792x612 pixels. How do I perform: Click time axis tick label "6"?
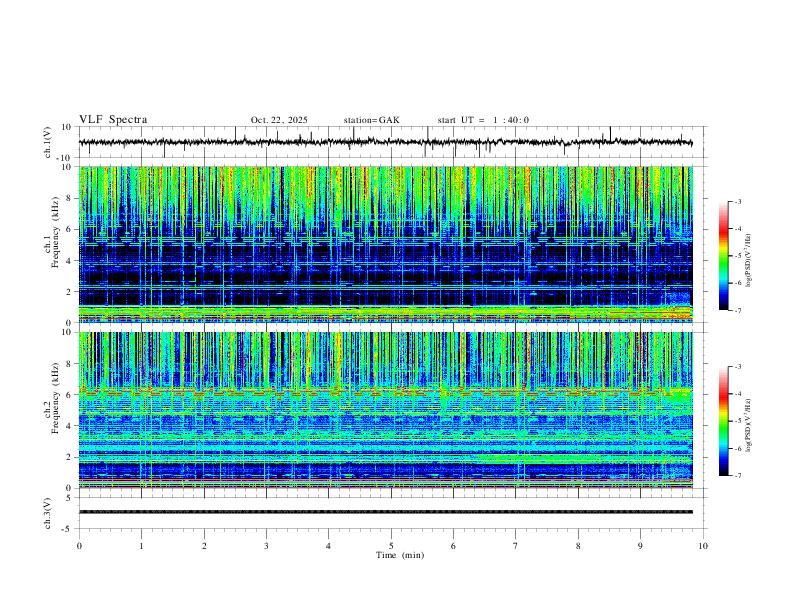(453, 546)
